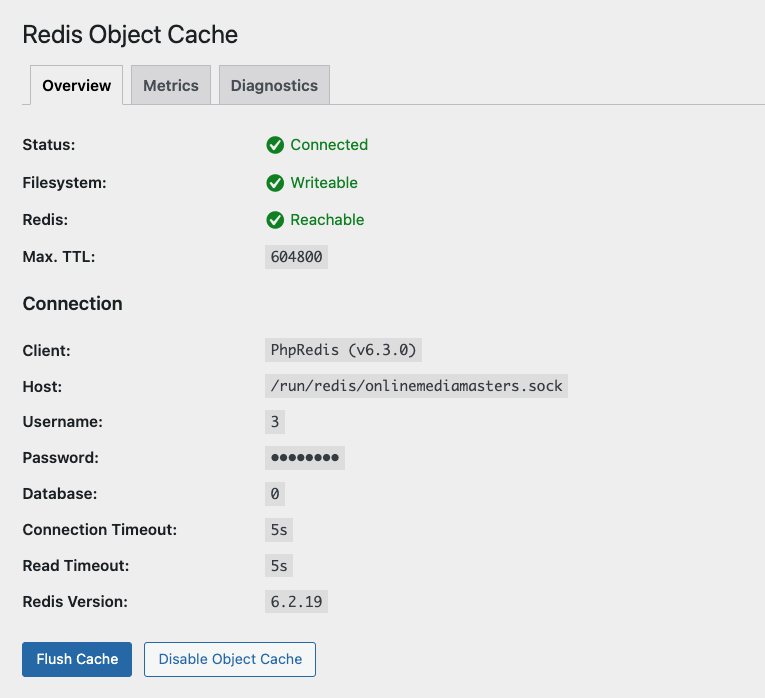Click the Flush Cache button

click(x=77, y=659)
